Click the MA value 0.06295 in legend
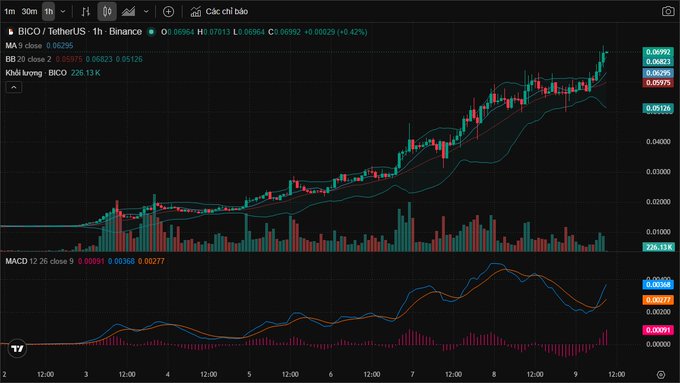Screen dimensions: 680x383 tap(60, 46)
